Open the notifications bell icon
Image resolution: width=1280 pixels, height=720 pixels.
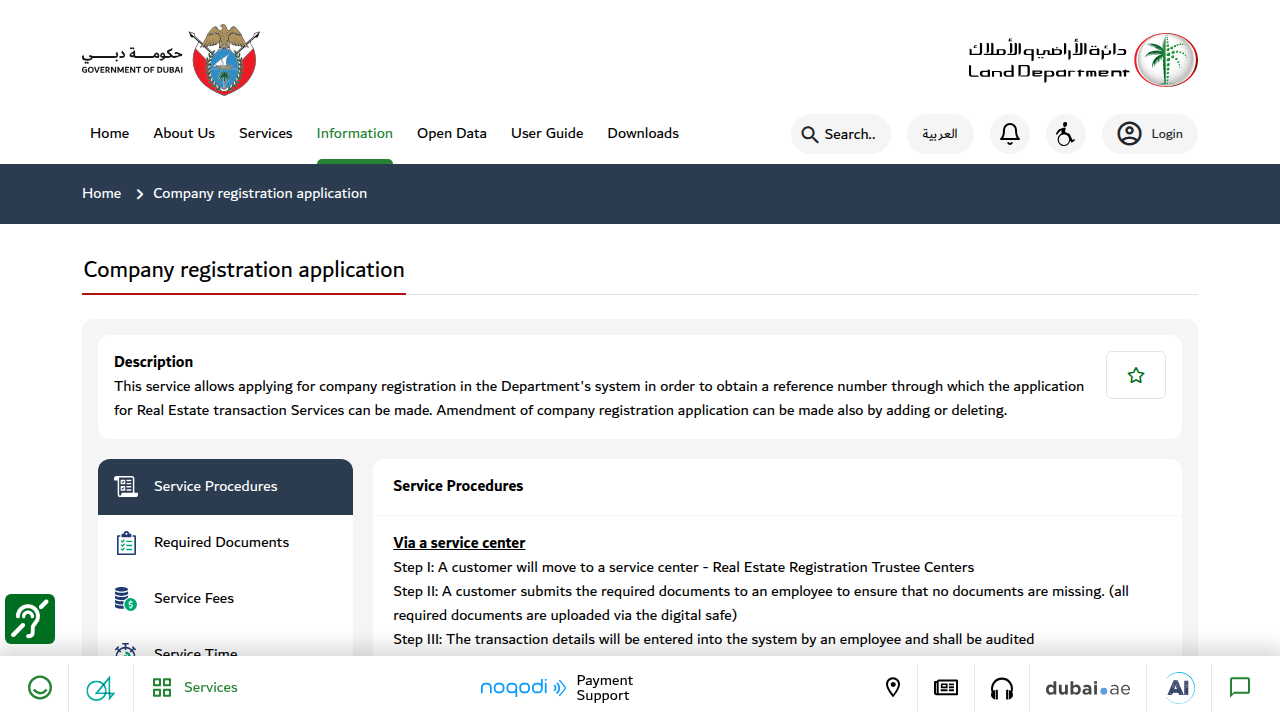pyautogui.click(x=1010, y=134)
